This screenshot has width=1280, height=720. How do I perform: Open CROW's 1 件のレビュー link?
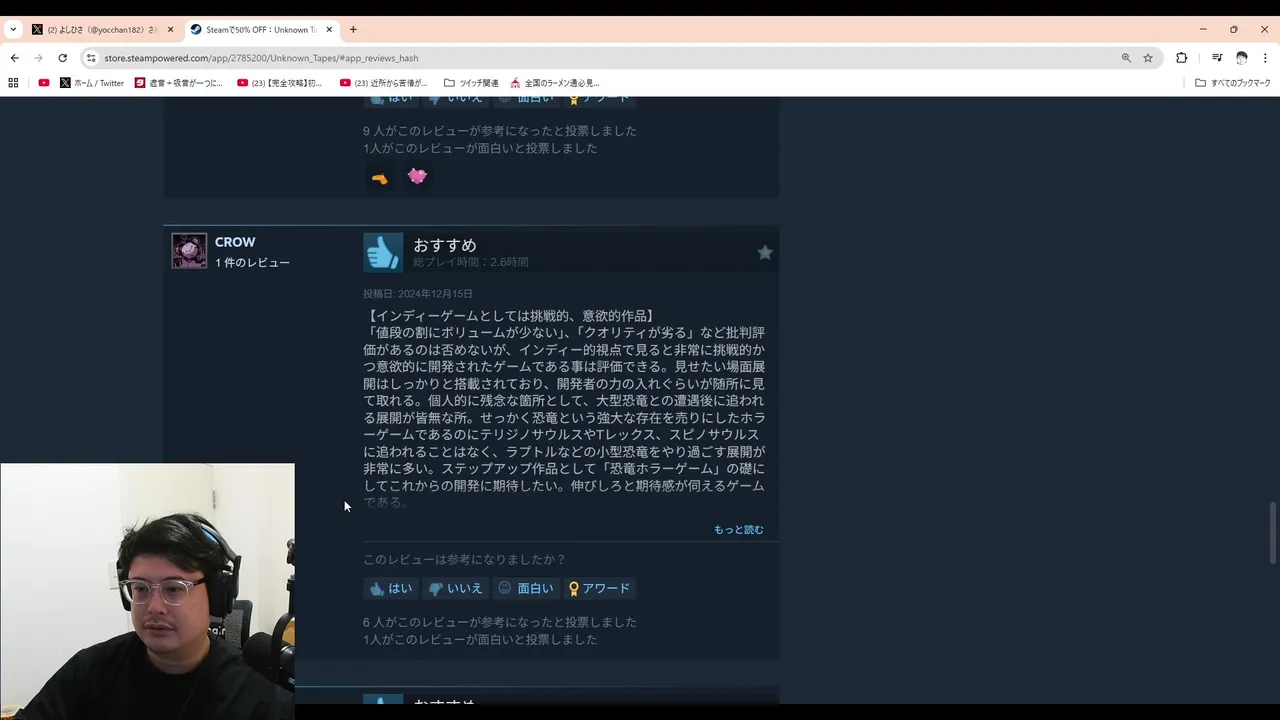252,262
